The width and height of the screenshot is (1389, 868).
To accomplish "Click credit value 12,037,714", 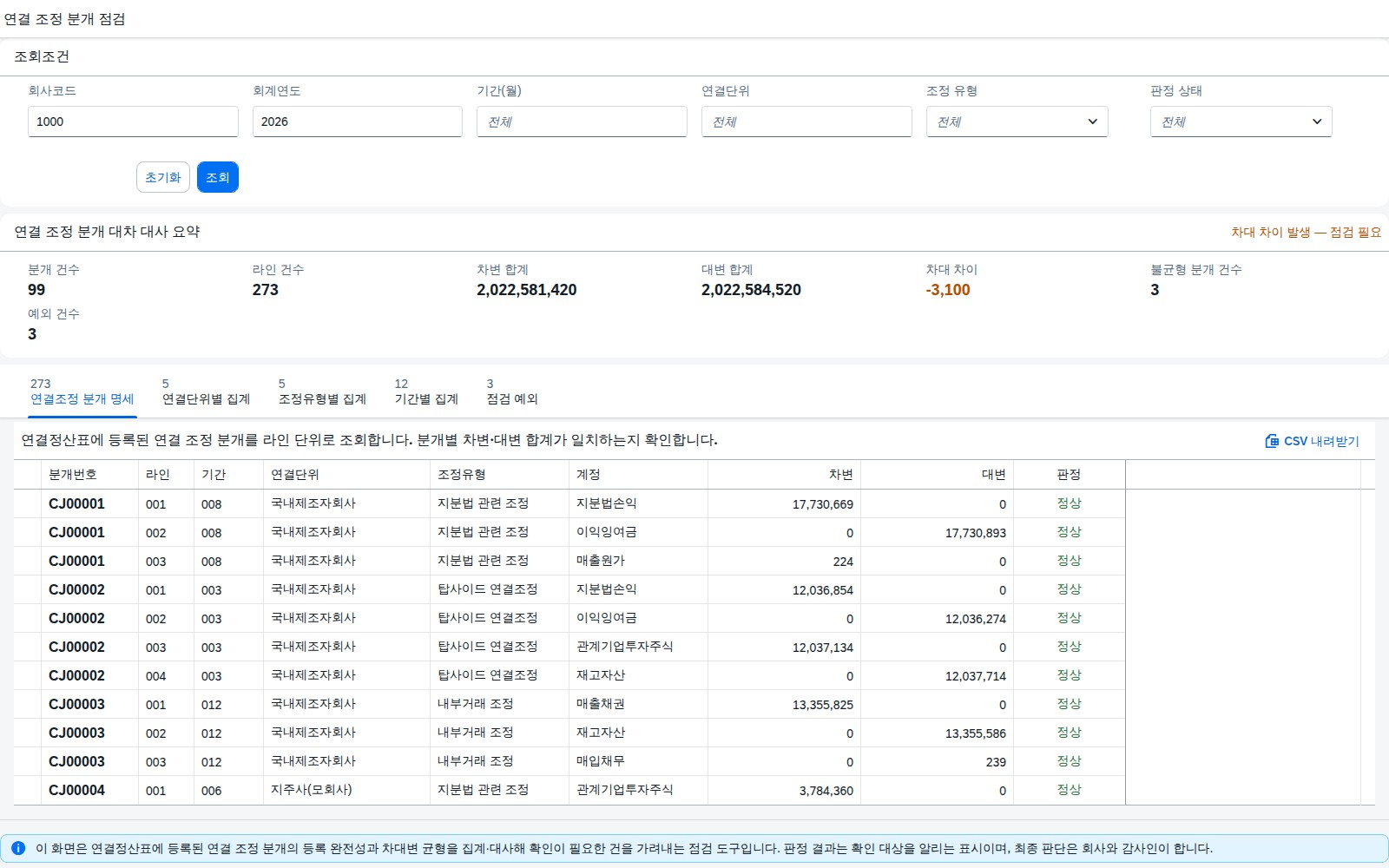I will point(975,676).
